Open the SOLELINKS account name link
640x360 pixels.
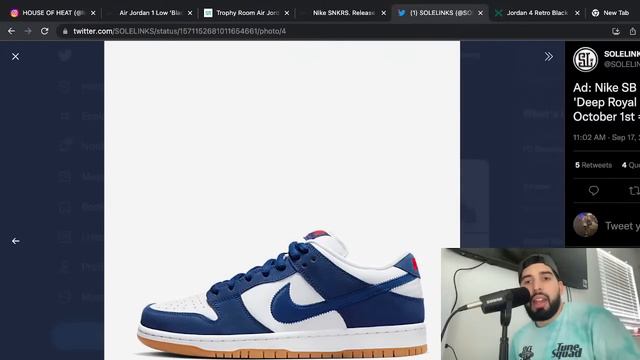pos(622,54)
